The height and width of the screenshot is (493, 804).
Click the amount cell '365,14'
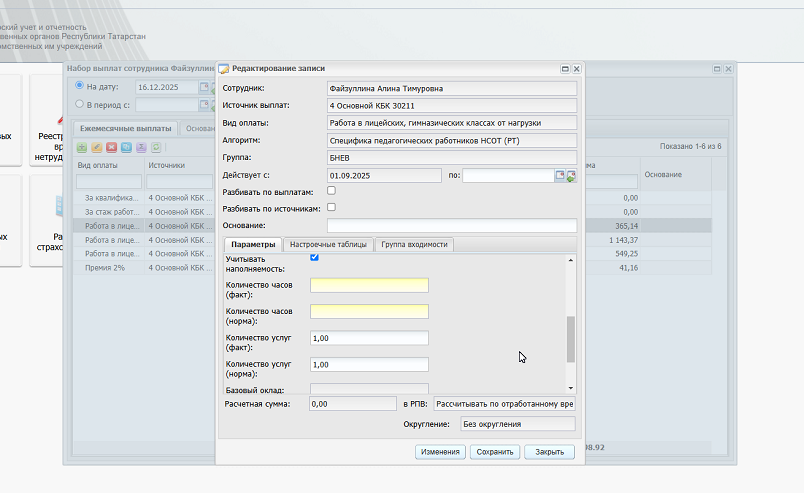coord(627,226)
